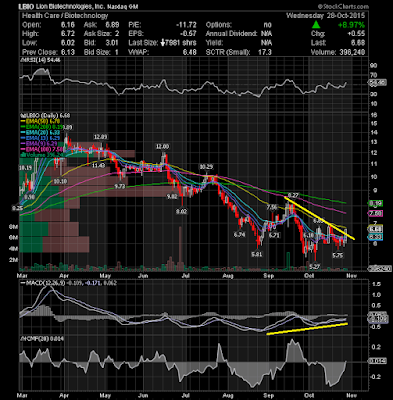
Task: Click the '7.56' September peak label
Action: (272, 207)
